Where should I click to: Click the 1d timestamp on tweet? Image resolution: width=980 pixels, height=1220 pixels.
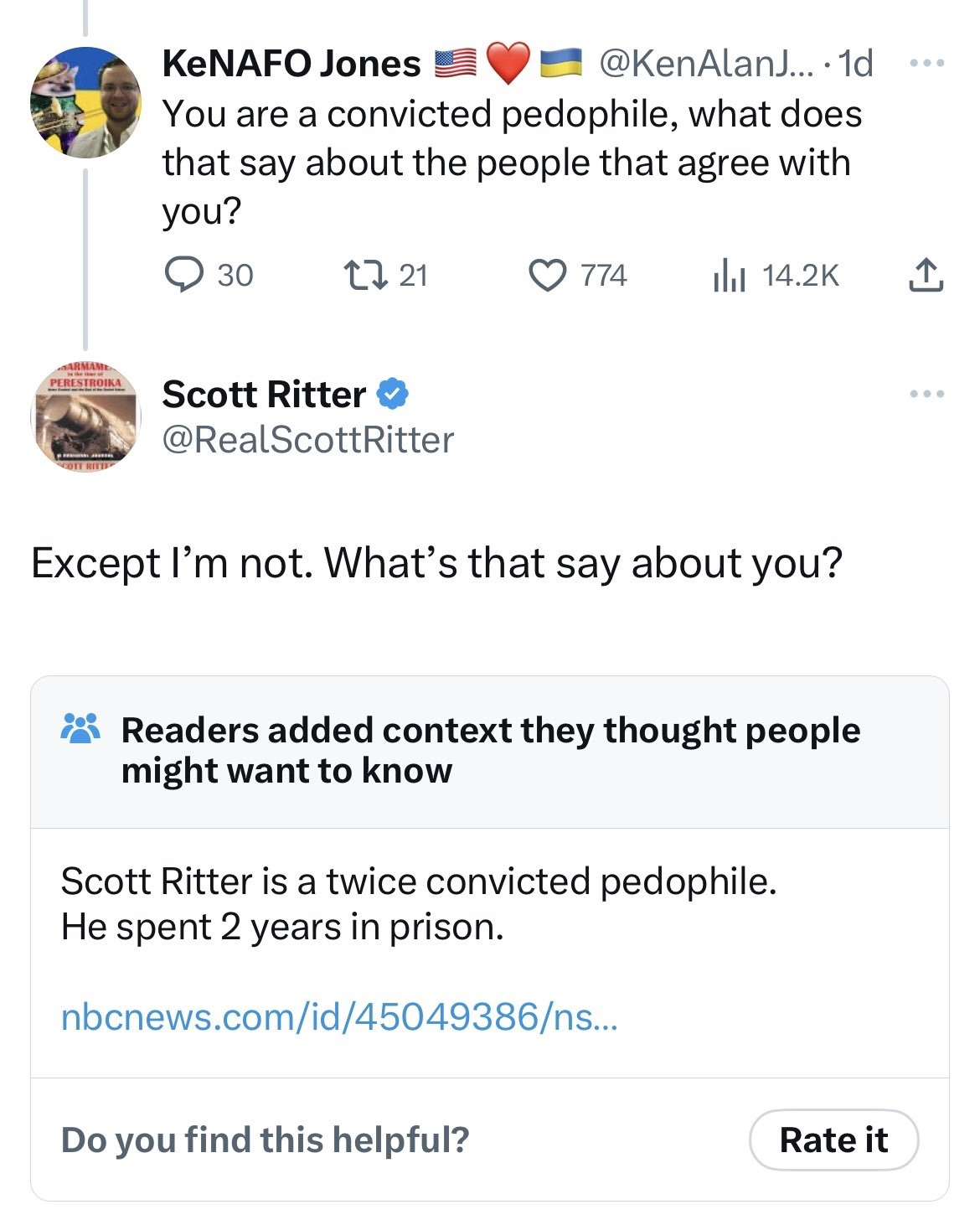(x=855, y=64)
